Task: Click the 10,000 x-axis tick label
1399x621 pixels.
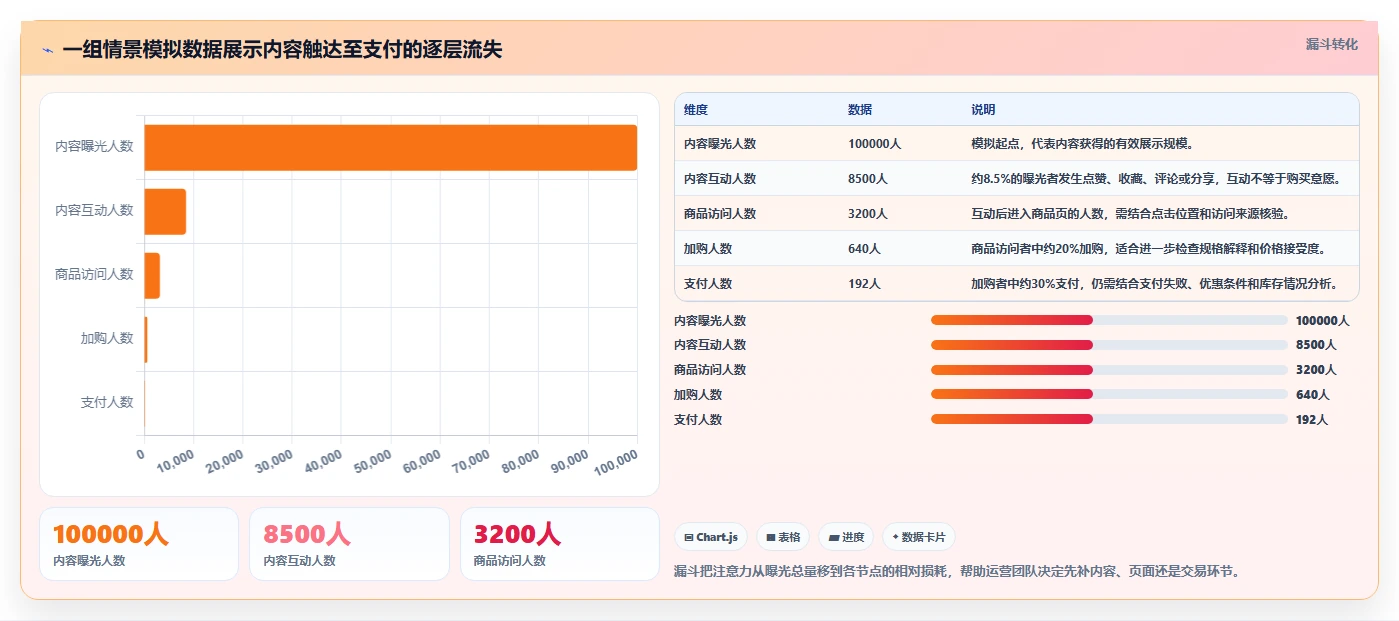Action: pos(175,461)
